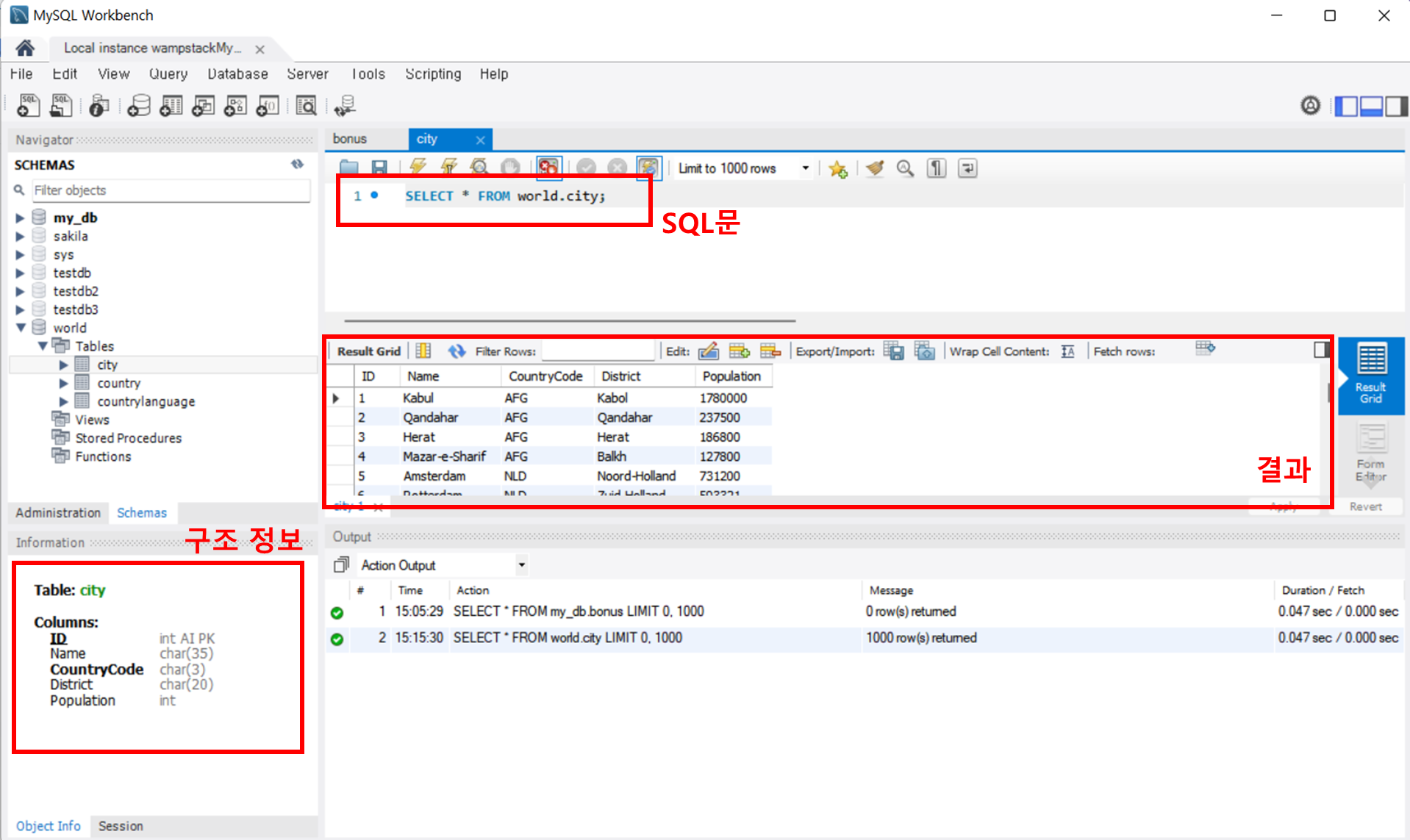Toggle word wrap in editor

pos(967,168)
